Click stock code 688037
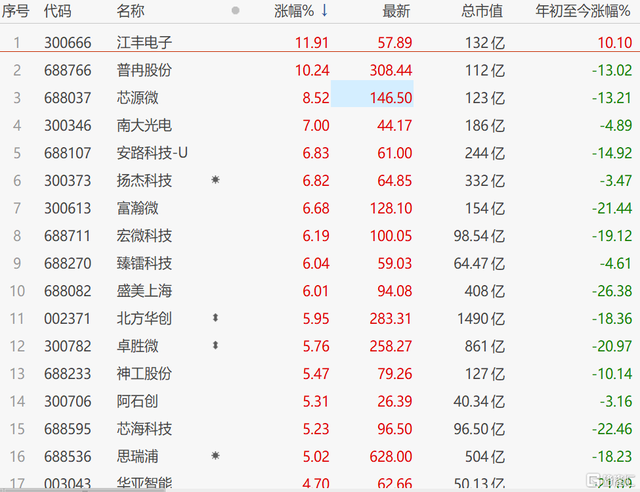This screenshot has height=492, width=640. click(68, 98)
